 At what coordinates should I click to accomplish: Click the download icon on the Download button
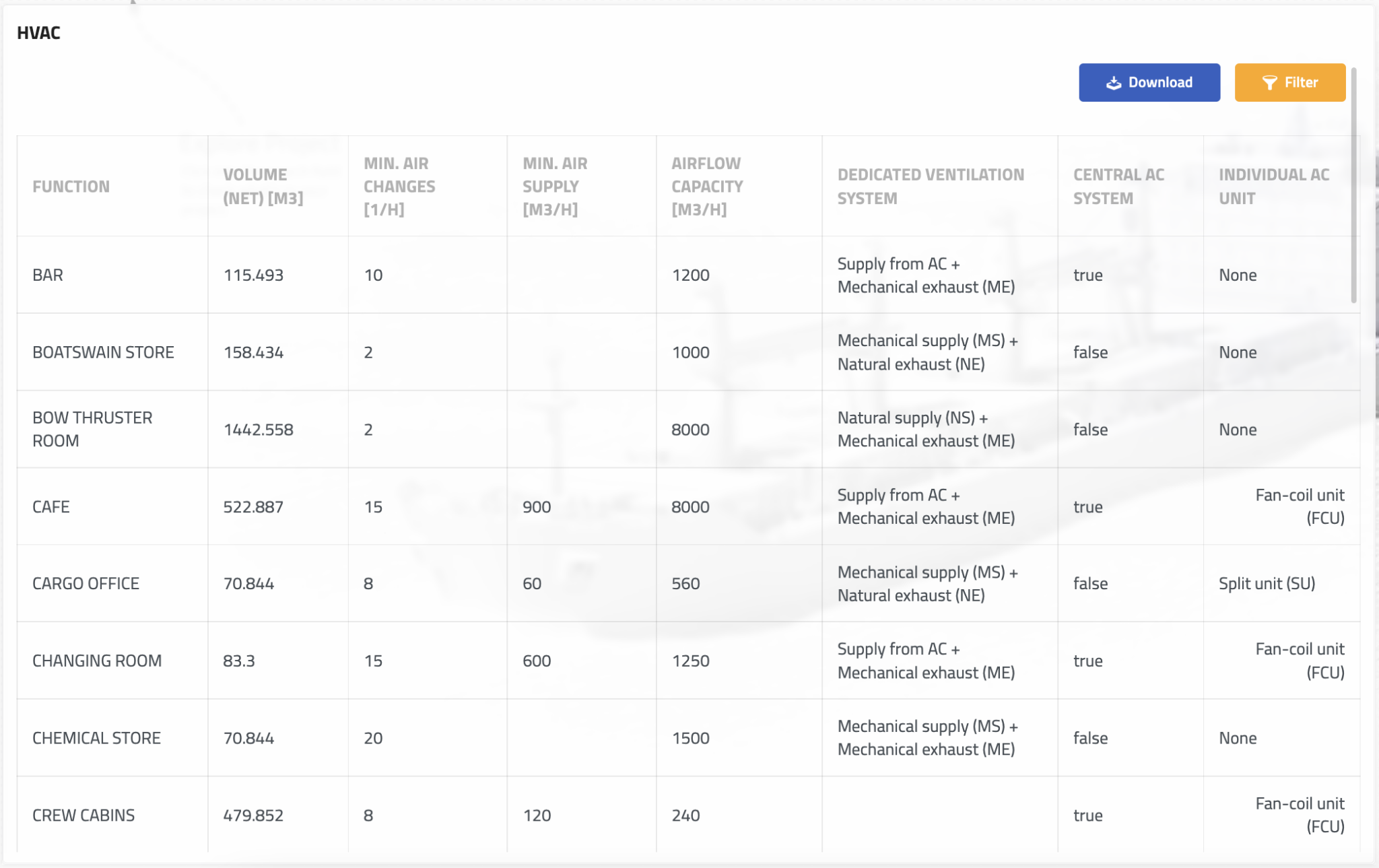pos(1114,81)
